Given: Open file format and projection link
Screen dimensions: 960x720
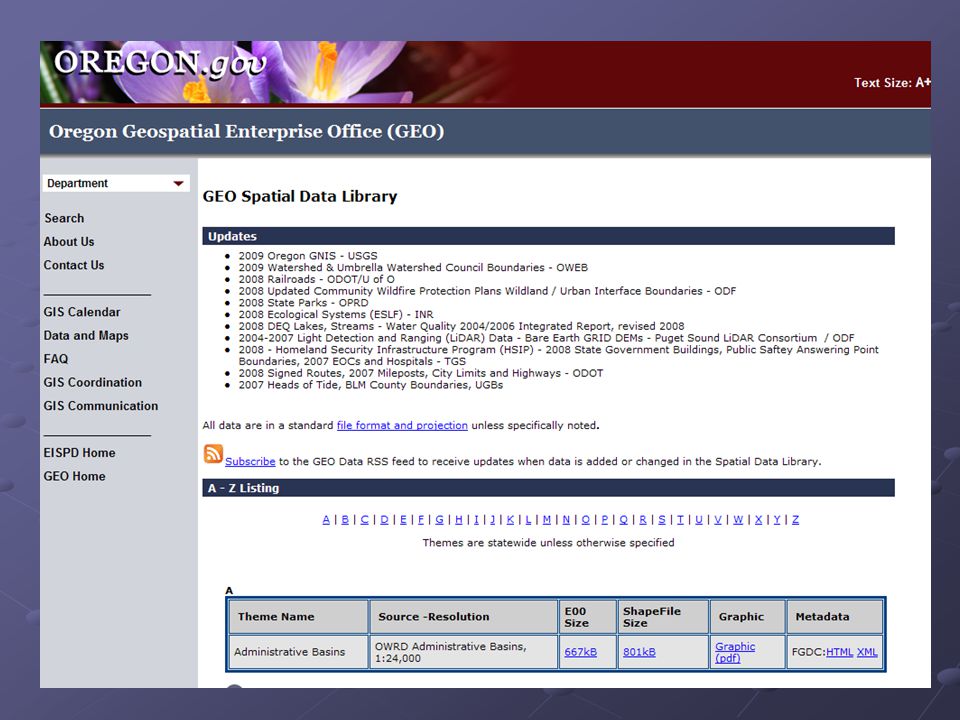Looking at the screenshot, I should tap(402, 425).
